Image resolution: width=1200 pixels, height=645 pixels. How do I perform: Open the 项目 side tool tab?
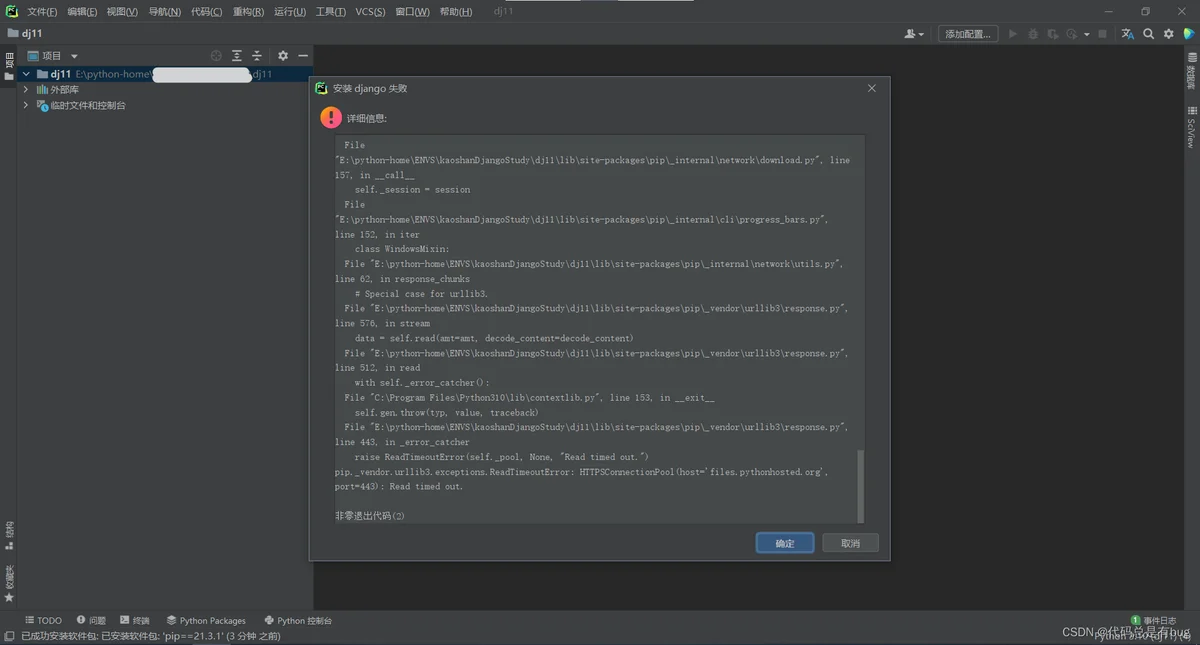click(9, 65)
